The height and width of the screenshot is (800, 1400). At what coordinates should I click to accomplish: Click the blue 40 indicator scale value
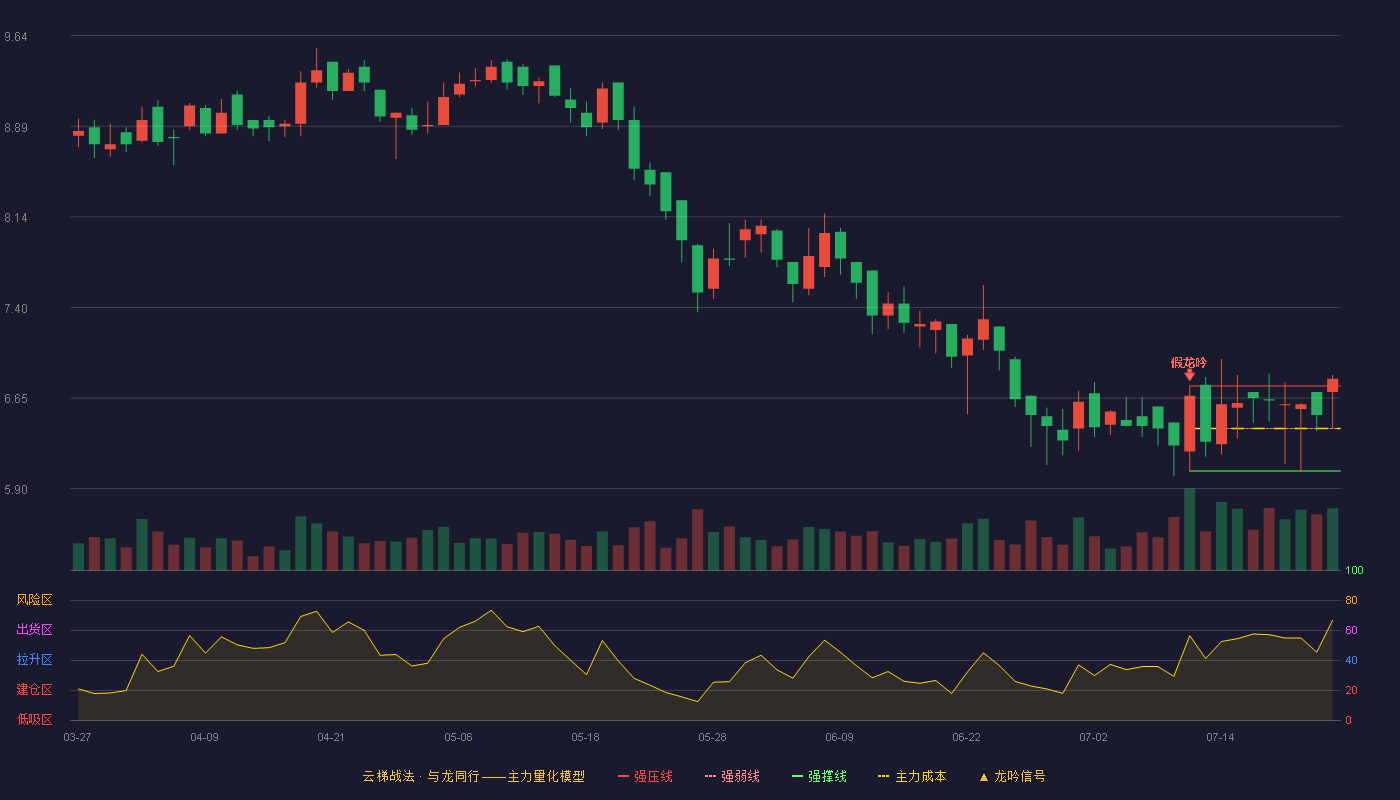pos(1351,660)
